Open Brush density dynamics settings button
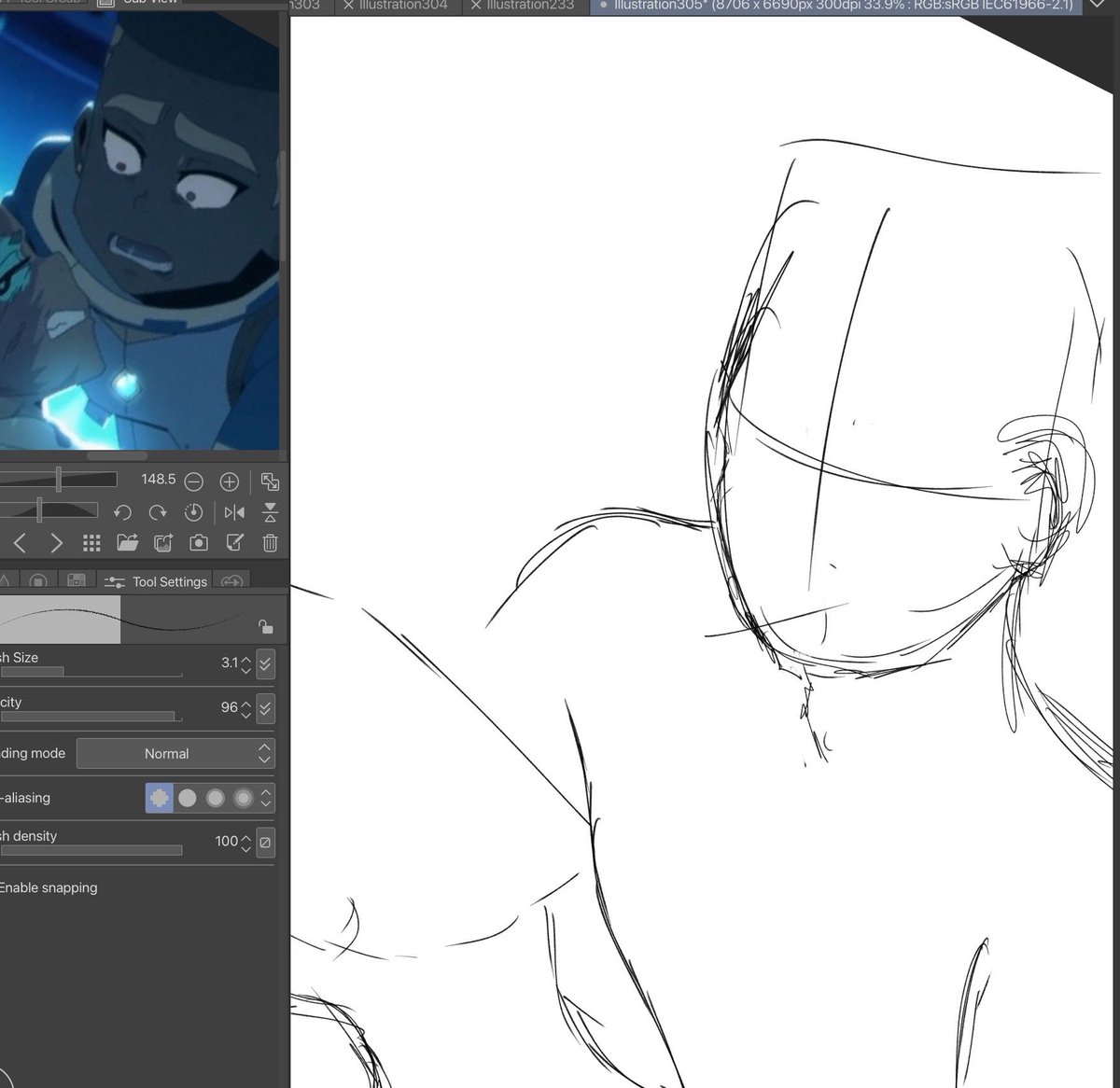This screenshot has width=1120, height=1088. coord(265,842)
